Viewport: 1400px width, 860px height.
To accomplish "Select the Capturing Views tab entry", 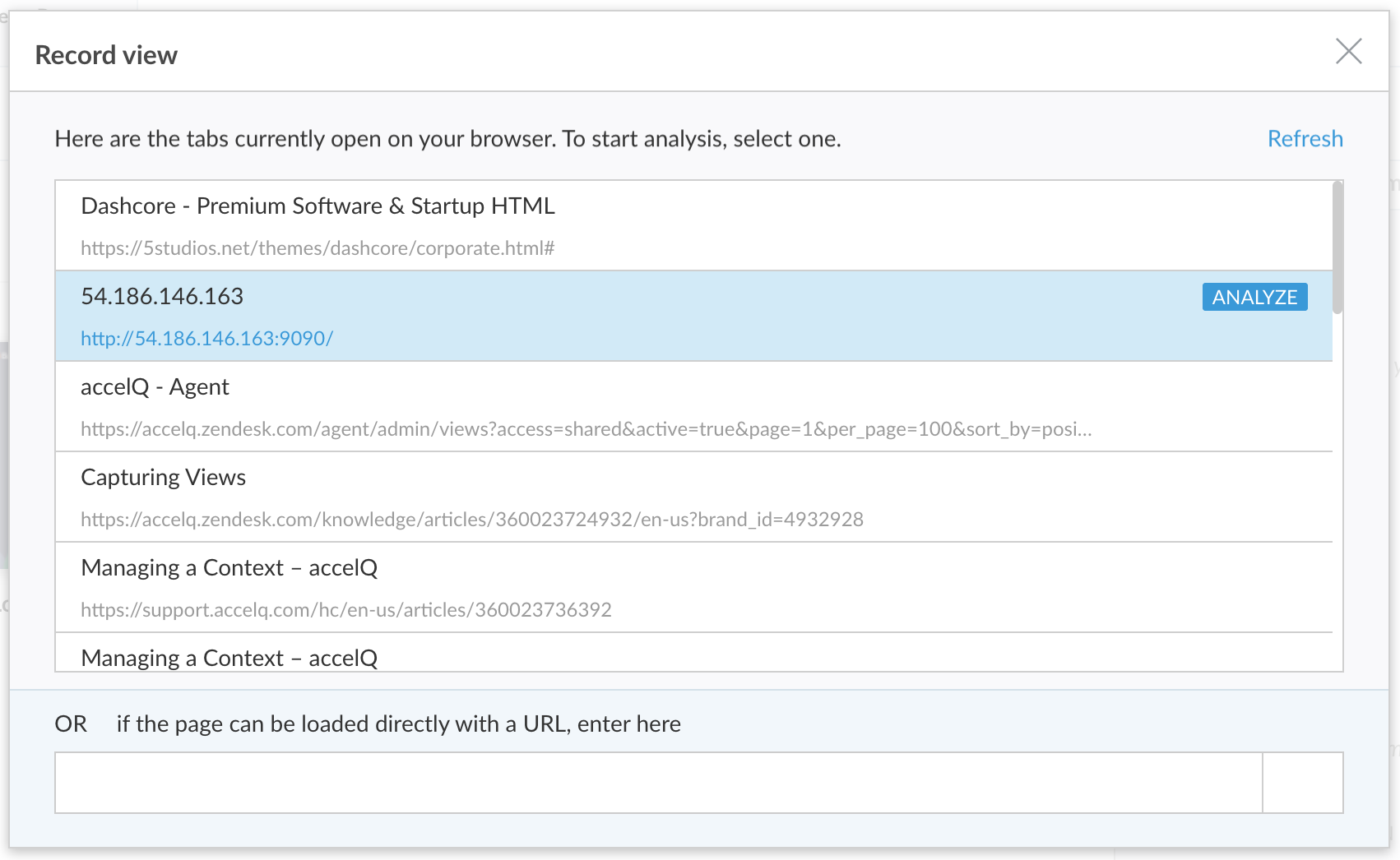I will click(693, 497).
